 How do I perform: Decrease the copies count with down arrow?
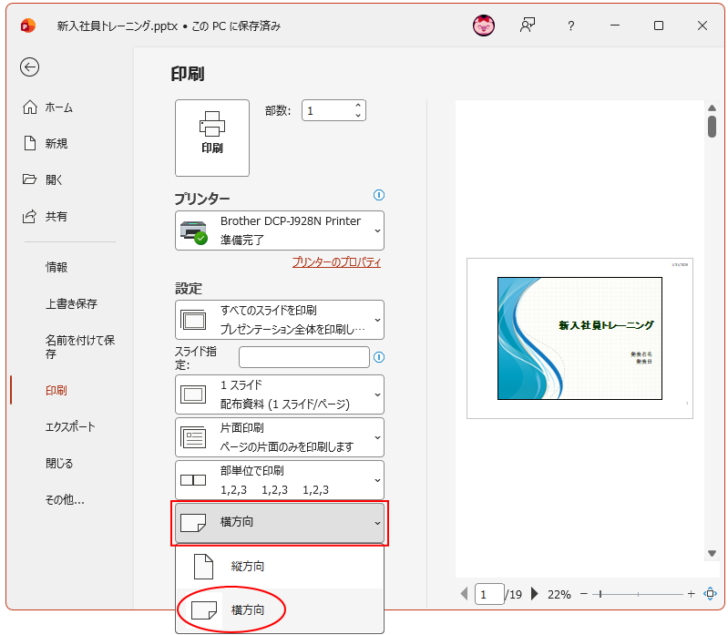[358, 116]
